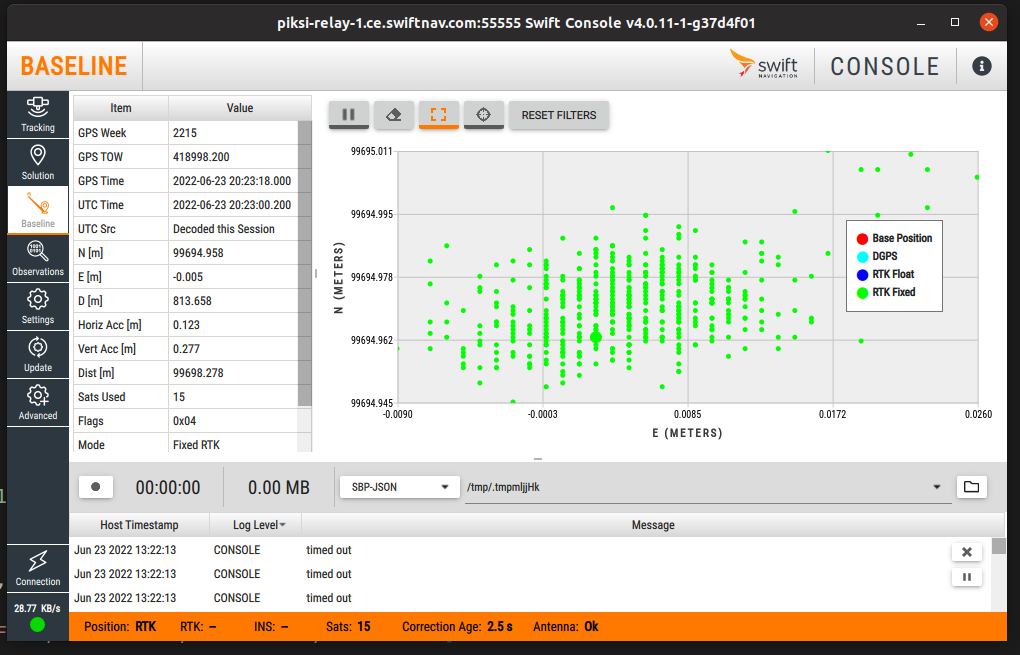Toggle zoom-all extents icon
The width and height of the screenshot is (1020, 655).
tap(438, 115)
